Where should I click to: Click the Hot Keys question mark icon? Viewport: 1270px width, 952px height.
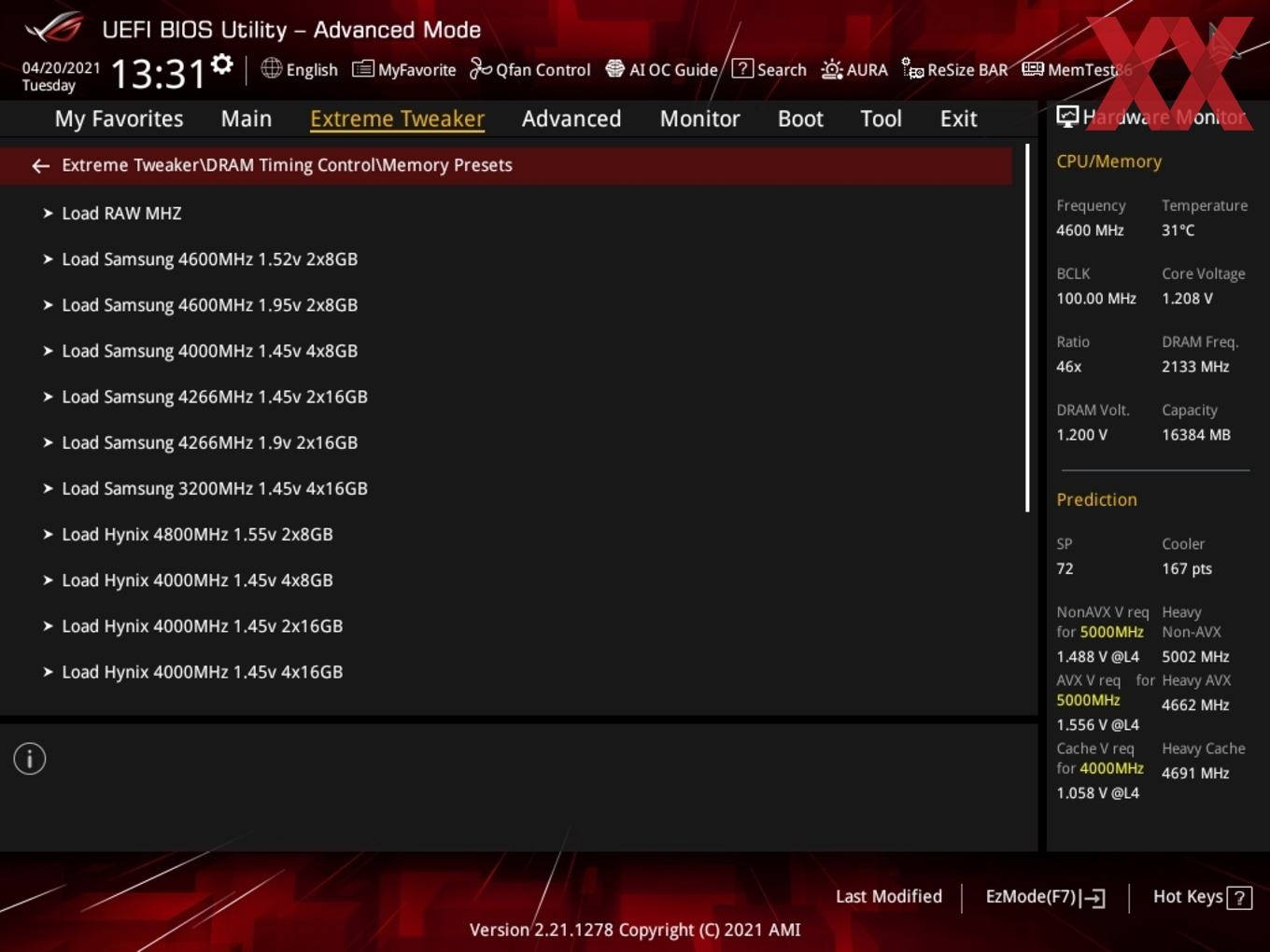tap(1239, 898)
